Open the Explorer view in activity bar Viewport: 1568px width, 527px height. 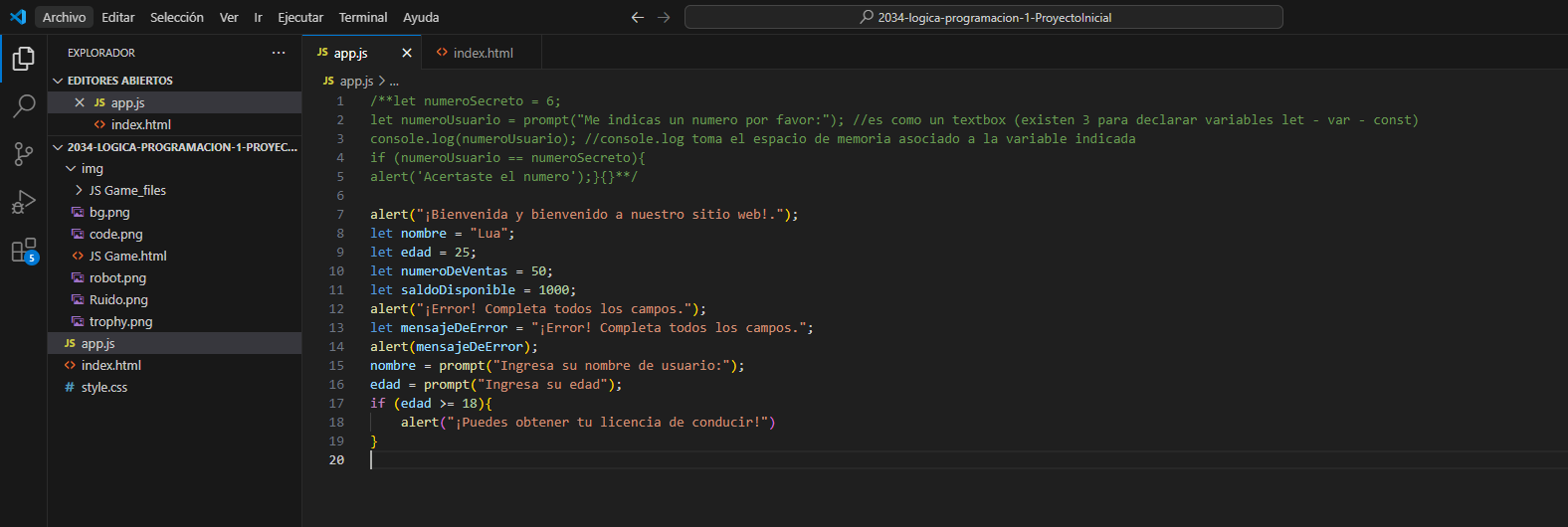pyautogui.click(x=24, y=59)
